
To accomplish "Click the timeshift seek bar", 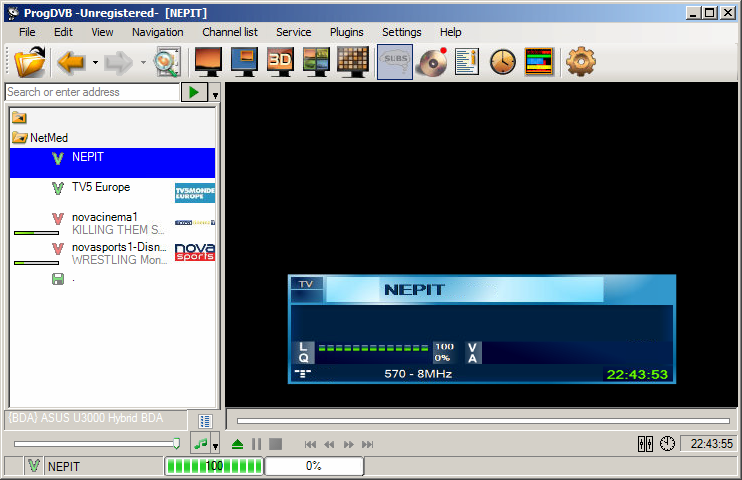I will [483, 420].
